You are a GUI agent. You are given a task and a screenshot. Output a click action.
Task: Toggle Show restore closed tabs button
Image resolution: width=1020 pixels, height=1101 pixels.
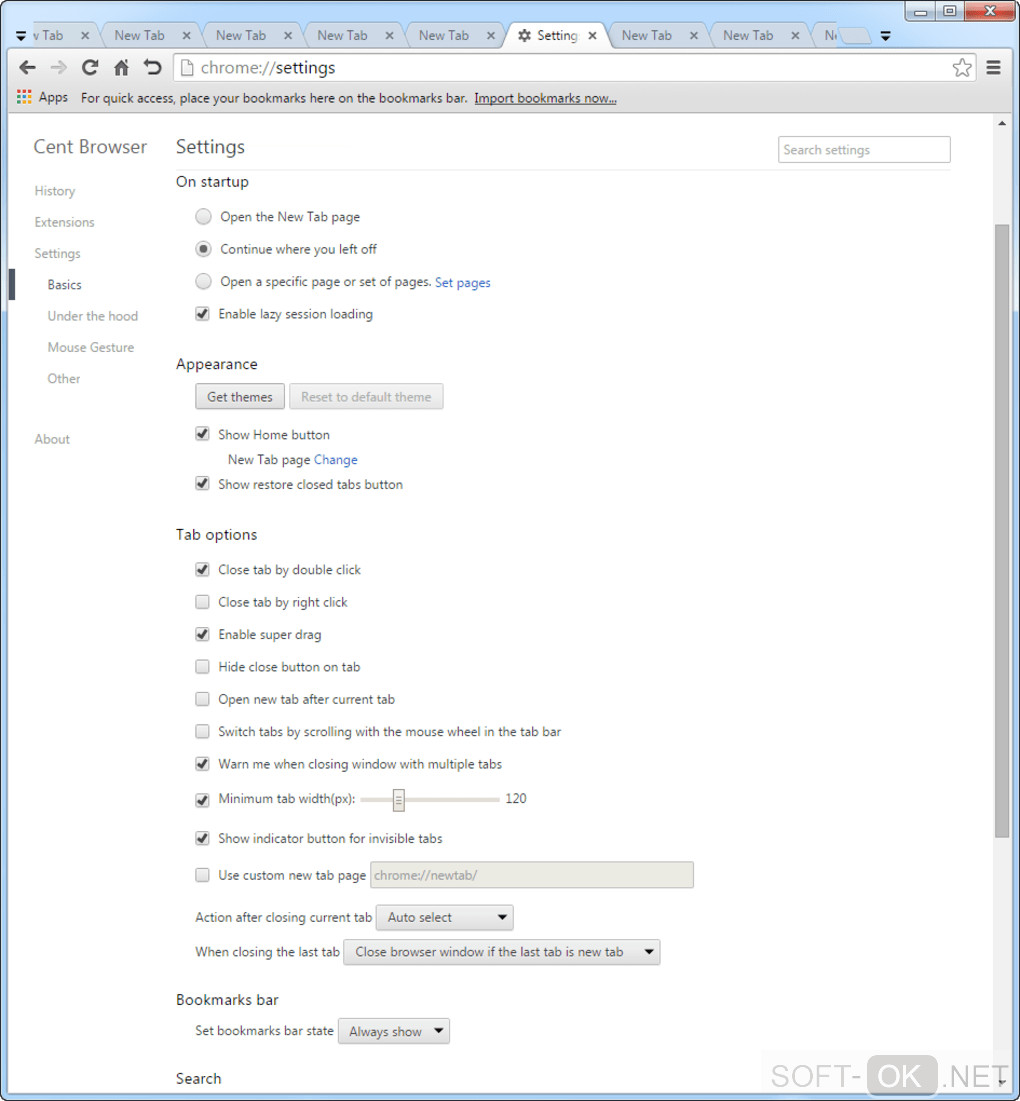click(x=202, y=484)
